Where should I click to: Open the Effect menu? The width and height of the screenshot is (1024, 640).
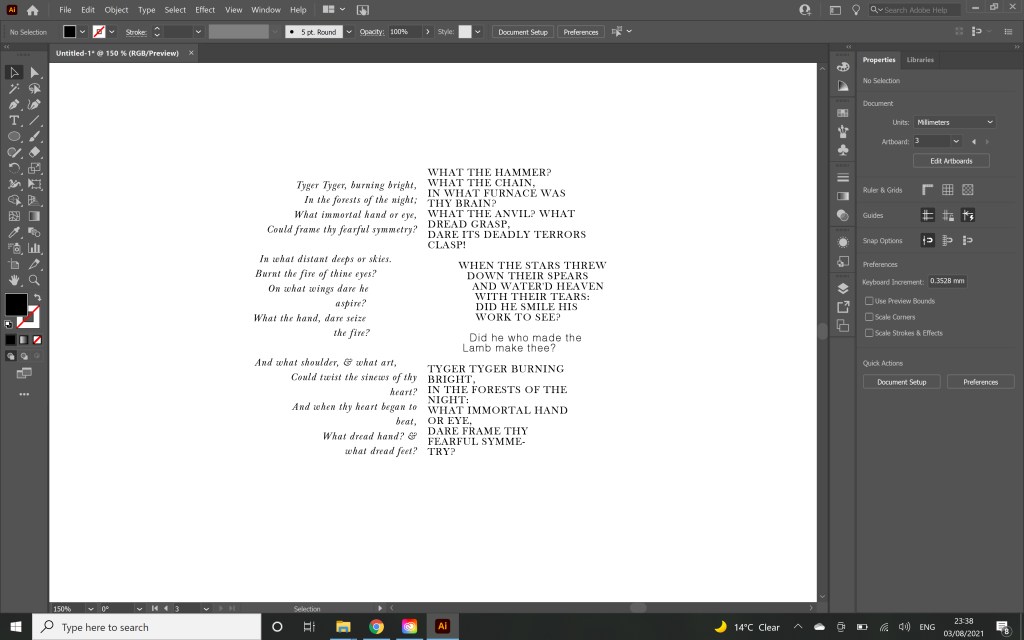point(205,10)
